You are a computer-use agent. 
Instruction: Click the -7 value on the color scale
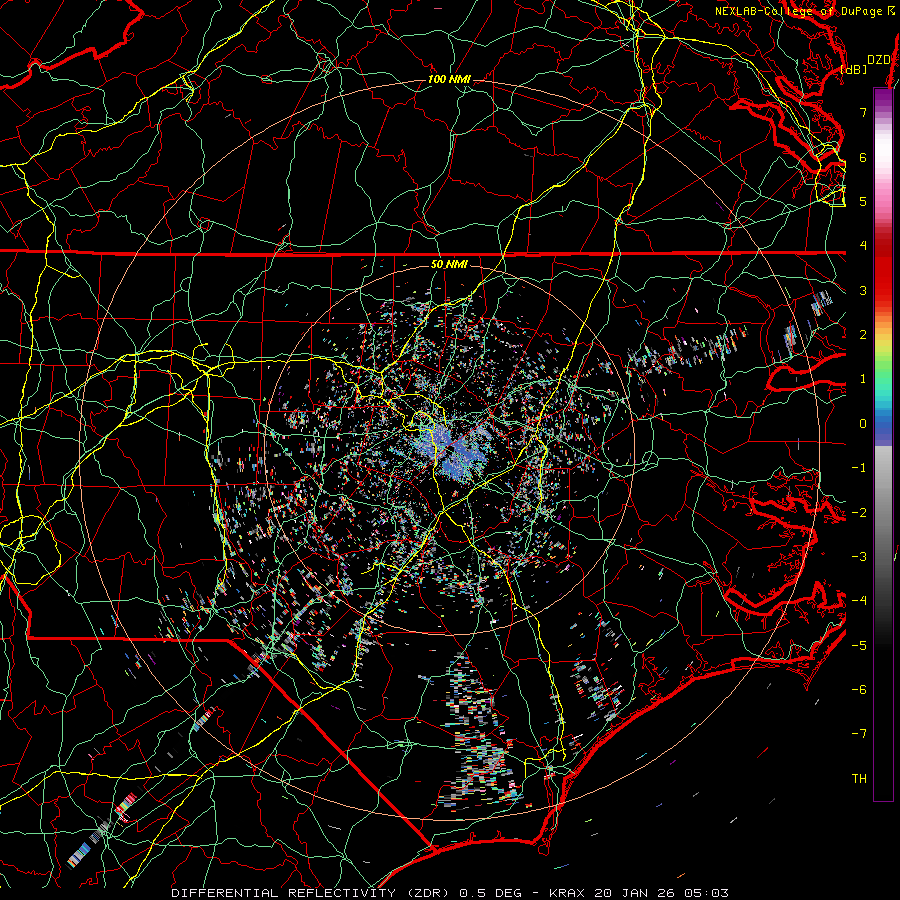(859, 734)
